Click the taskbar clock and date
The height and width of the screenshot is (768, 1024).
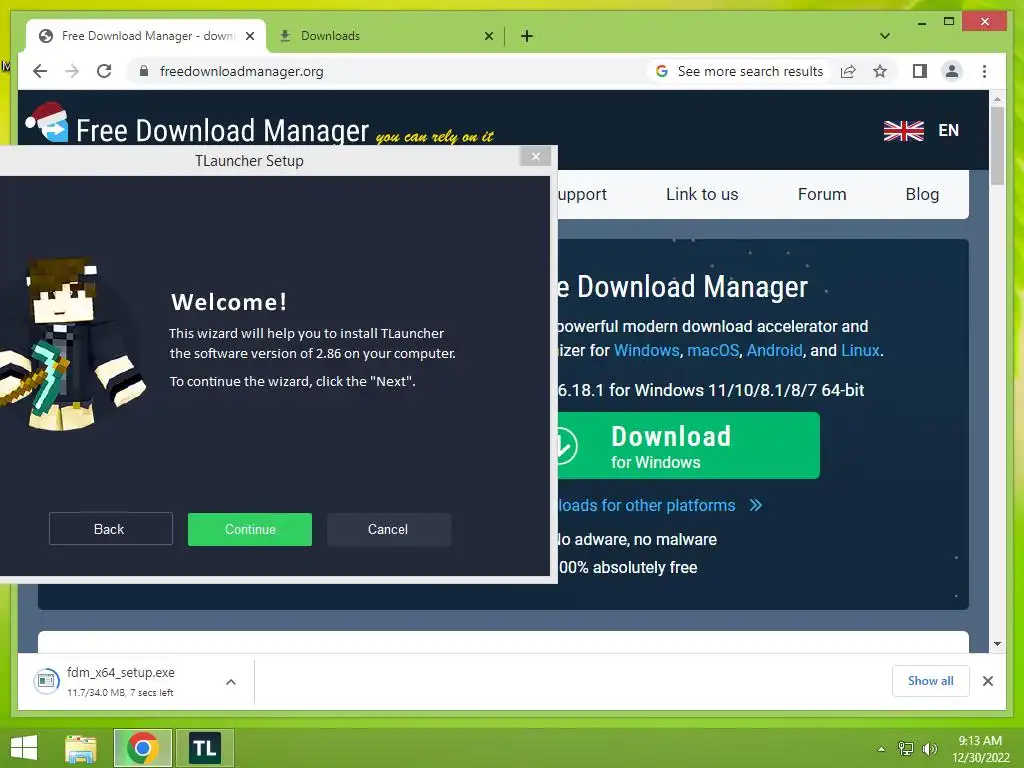980,748
